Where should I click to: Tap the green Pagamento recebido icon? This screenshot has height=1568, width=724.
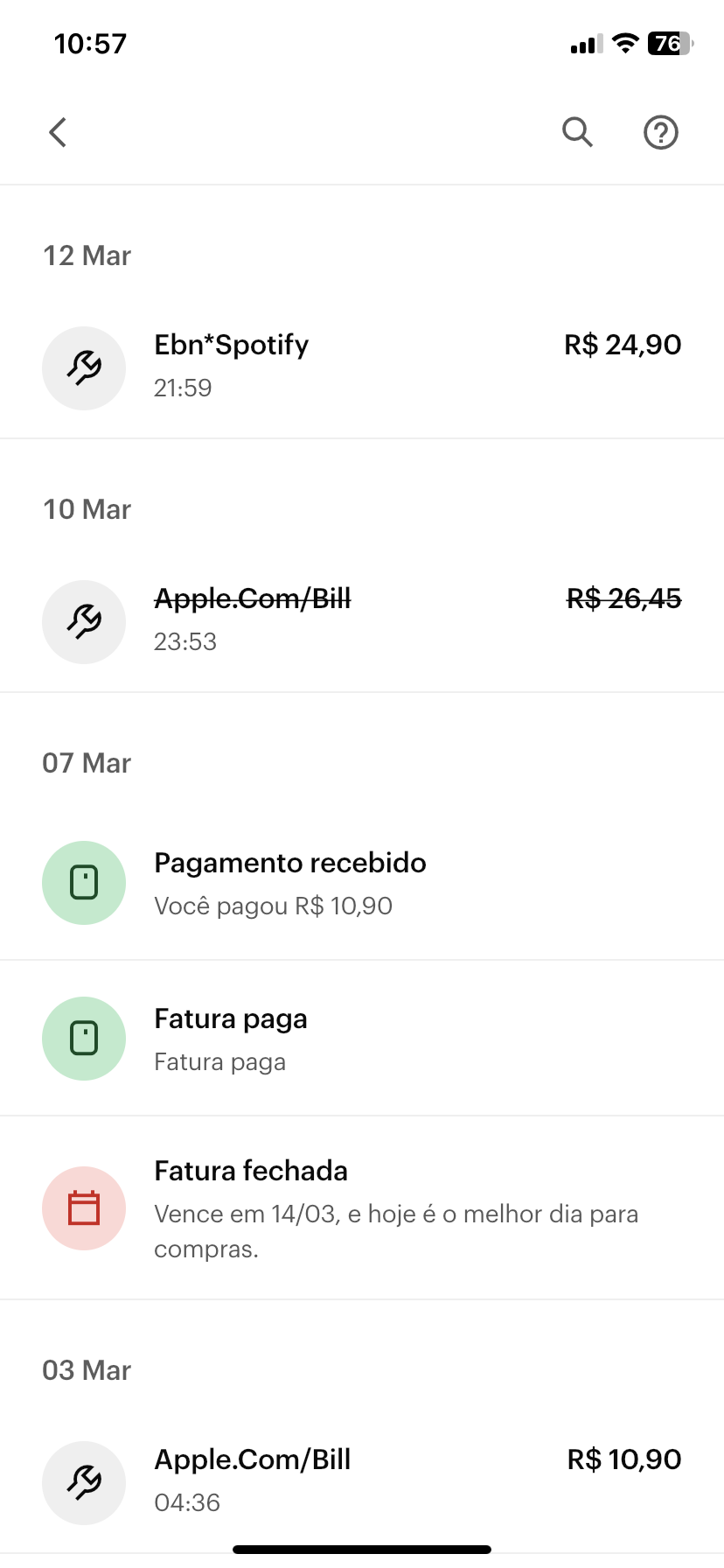click(84, 883)
